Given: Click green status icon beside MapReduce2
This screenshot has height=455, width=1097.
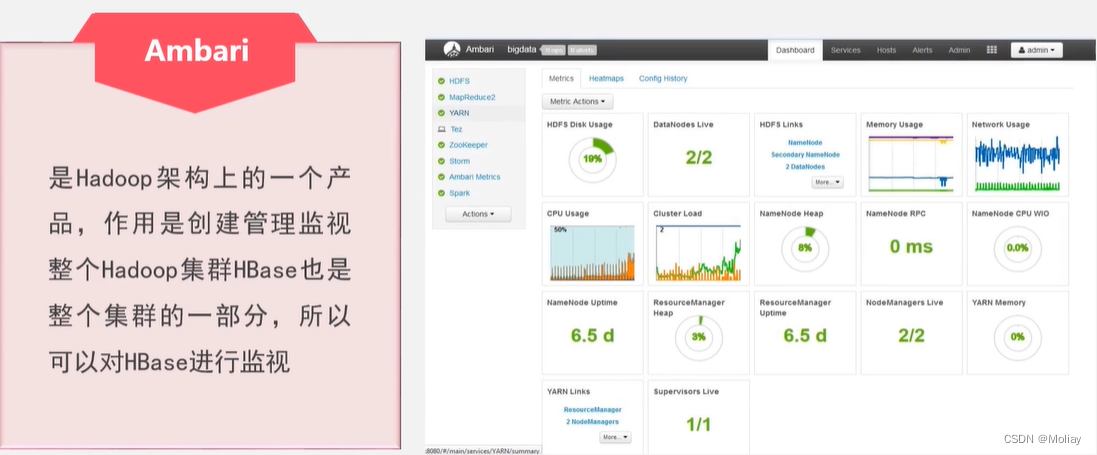Looking at the screenshot, I should (x=441, y=97).
